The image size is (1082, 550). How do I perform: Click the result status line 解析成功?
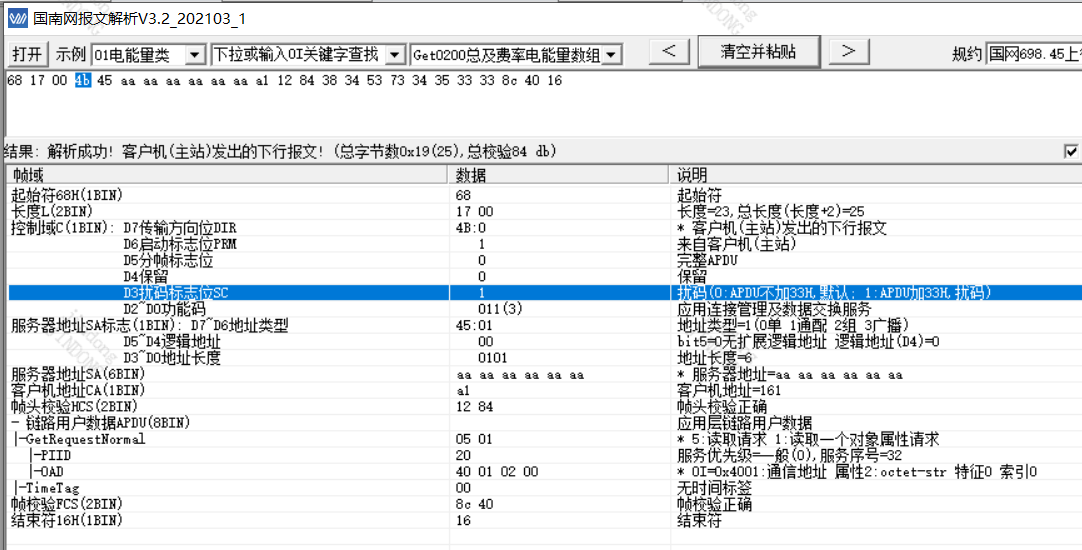pos(279,151)
